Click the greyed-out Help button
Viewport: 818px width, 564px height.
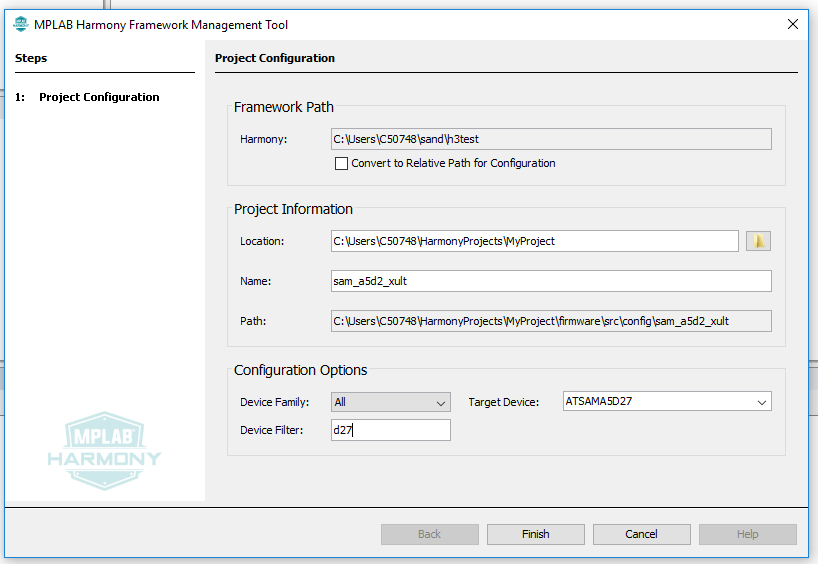[748, 534]
